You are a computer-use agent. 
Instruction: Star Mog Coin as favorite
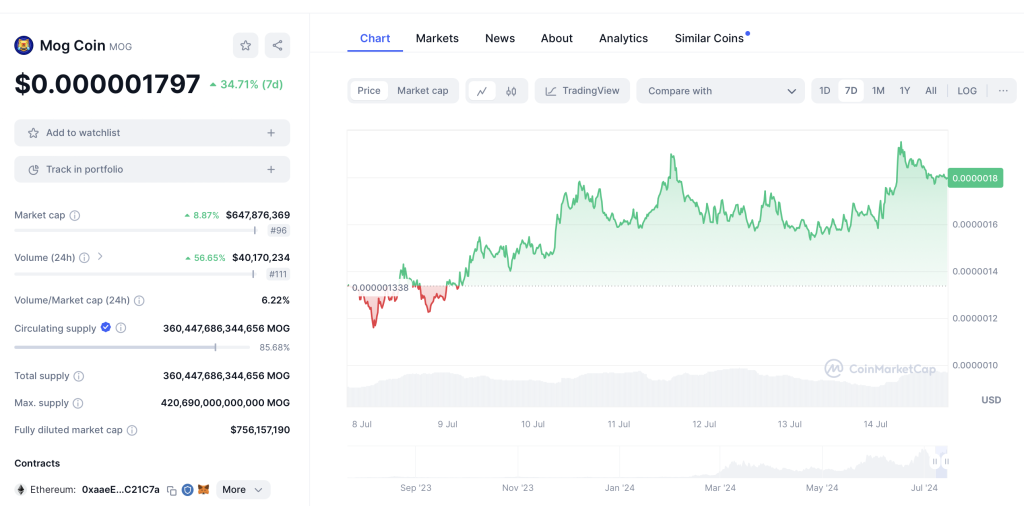(x=246, y=46)
